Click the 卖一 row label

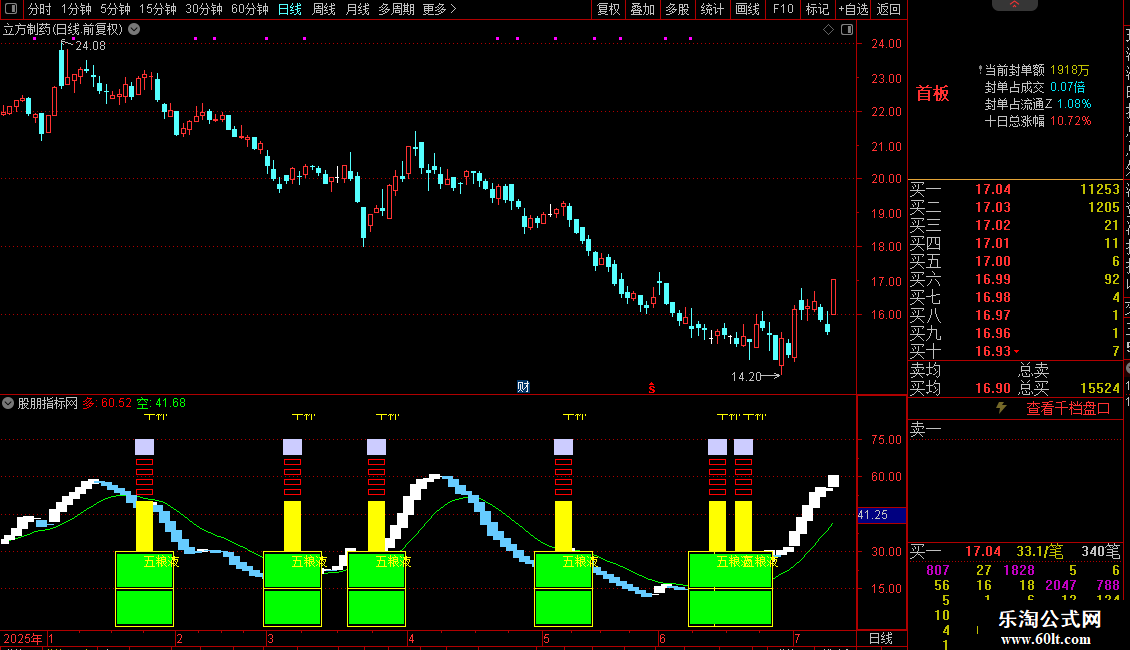pos(925,430)
